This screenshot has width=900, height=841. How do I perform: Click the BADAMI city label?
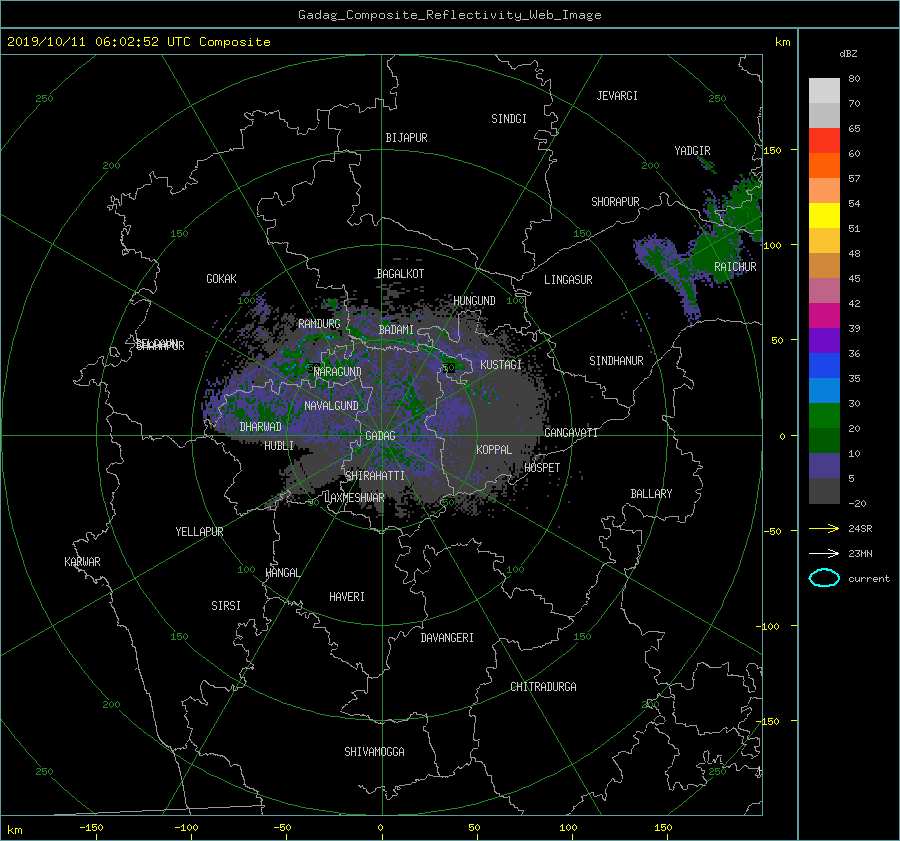396,330
